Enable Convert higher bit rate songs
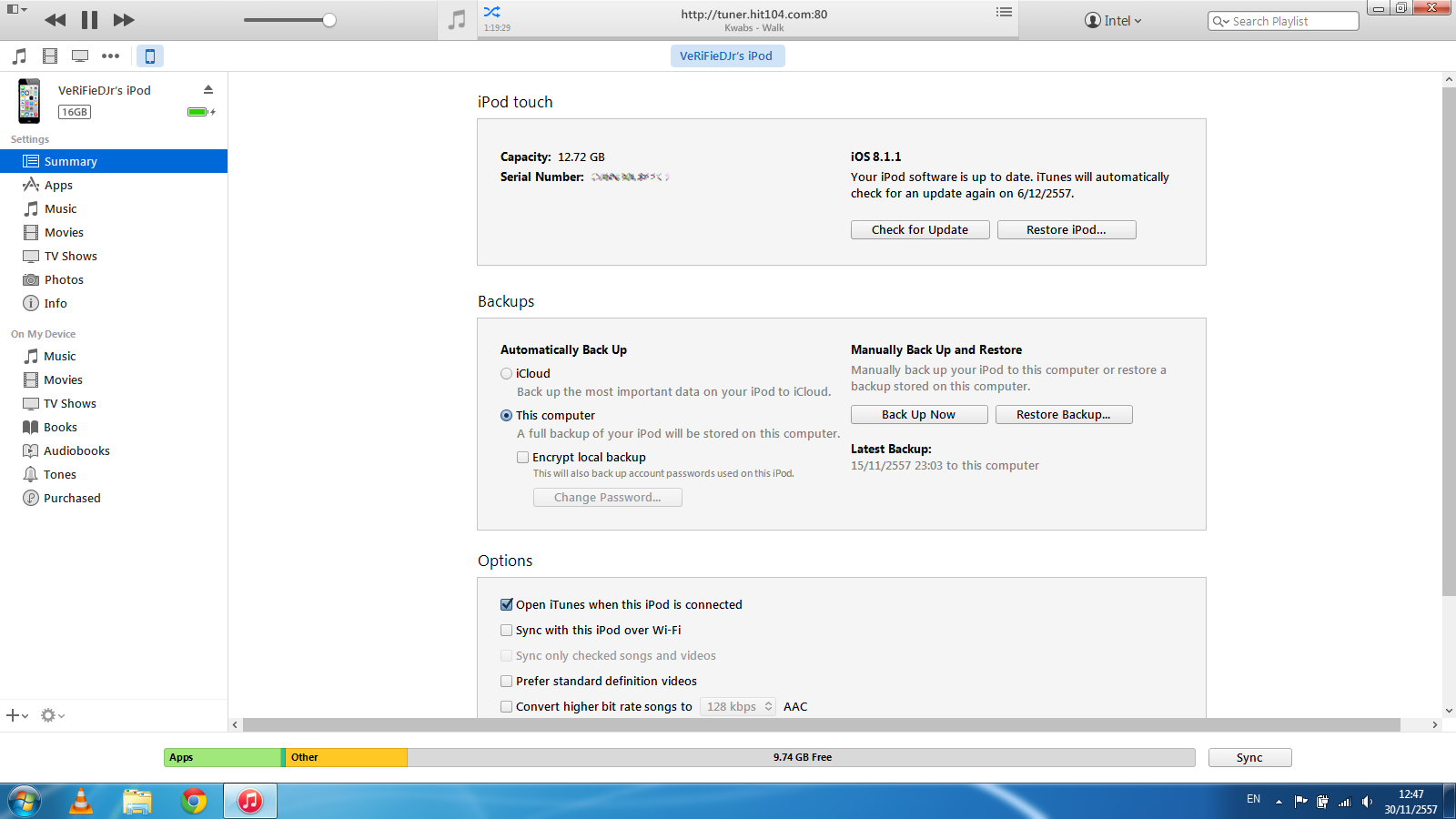The height and width of the screenshot is (819, 1456). click(x=507, y=706)
